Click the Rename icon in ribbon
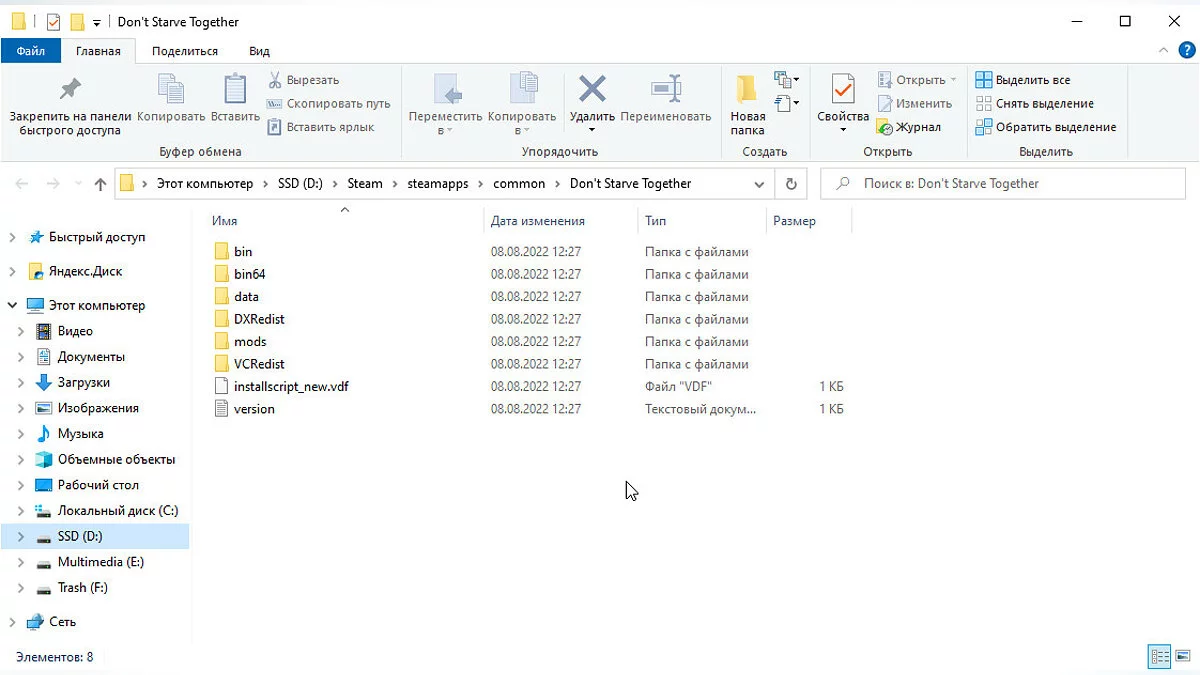This screenshot has width=1200, height=675. (665, 90)
